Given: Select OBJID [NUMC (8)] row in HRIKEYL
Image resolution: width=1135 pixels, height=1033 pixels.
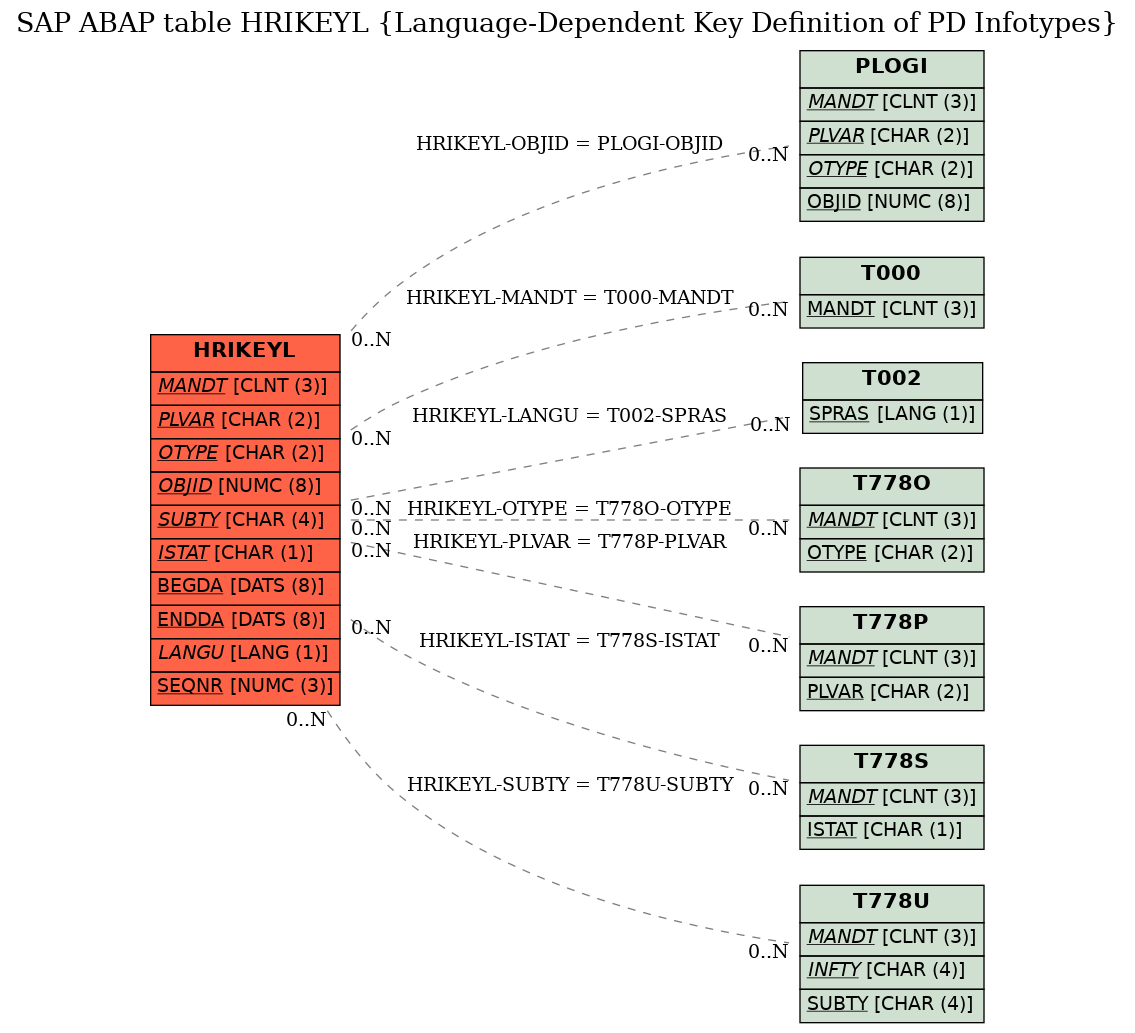Looking at the screenshot, I should click(245, 488).
